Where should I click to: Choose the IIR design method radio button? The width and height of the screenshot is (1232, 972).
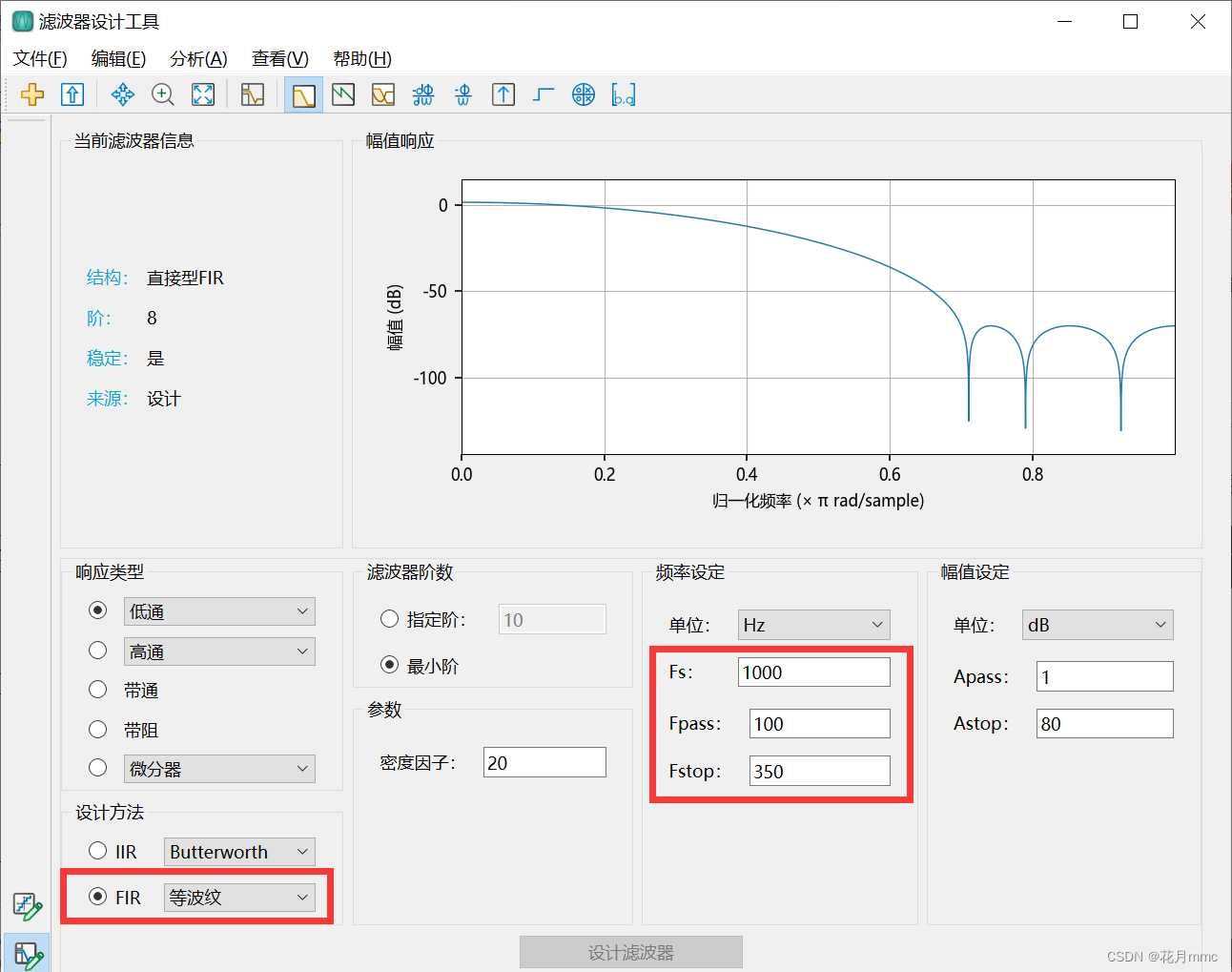pos(97,851)
